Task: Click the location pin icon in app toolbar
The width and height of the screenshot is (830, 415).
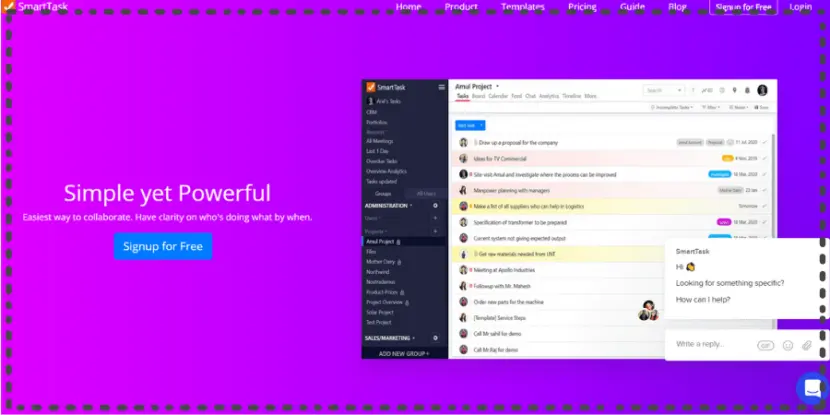Action: 735,91
